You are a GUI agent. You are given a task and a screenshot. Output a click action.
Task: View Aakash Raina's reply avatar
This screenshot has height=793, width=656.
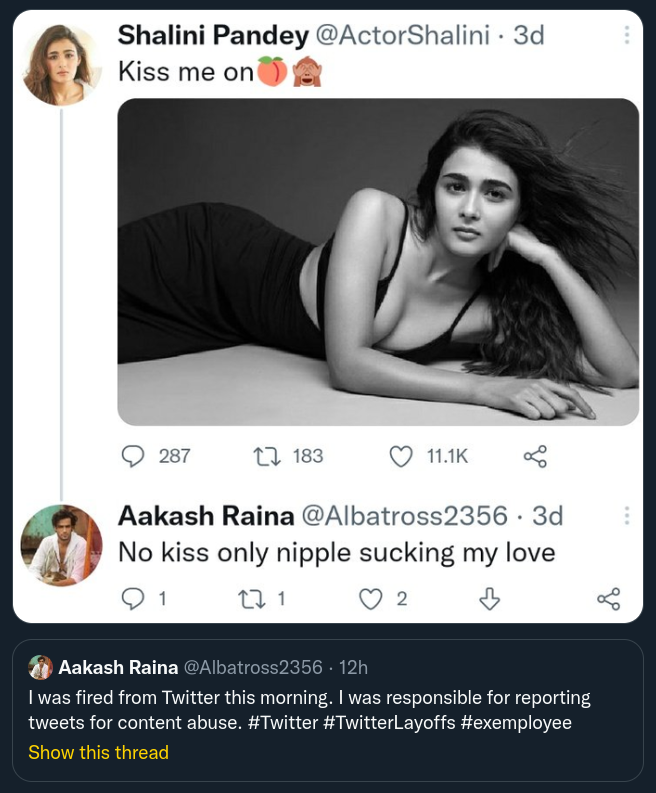62,545
